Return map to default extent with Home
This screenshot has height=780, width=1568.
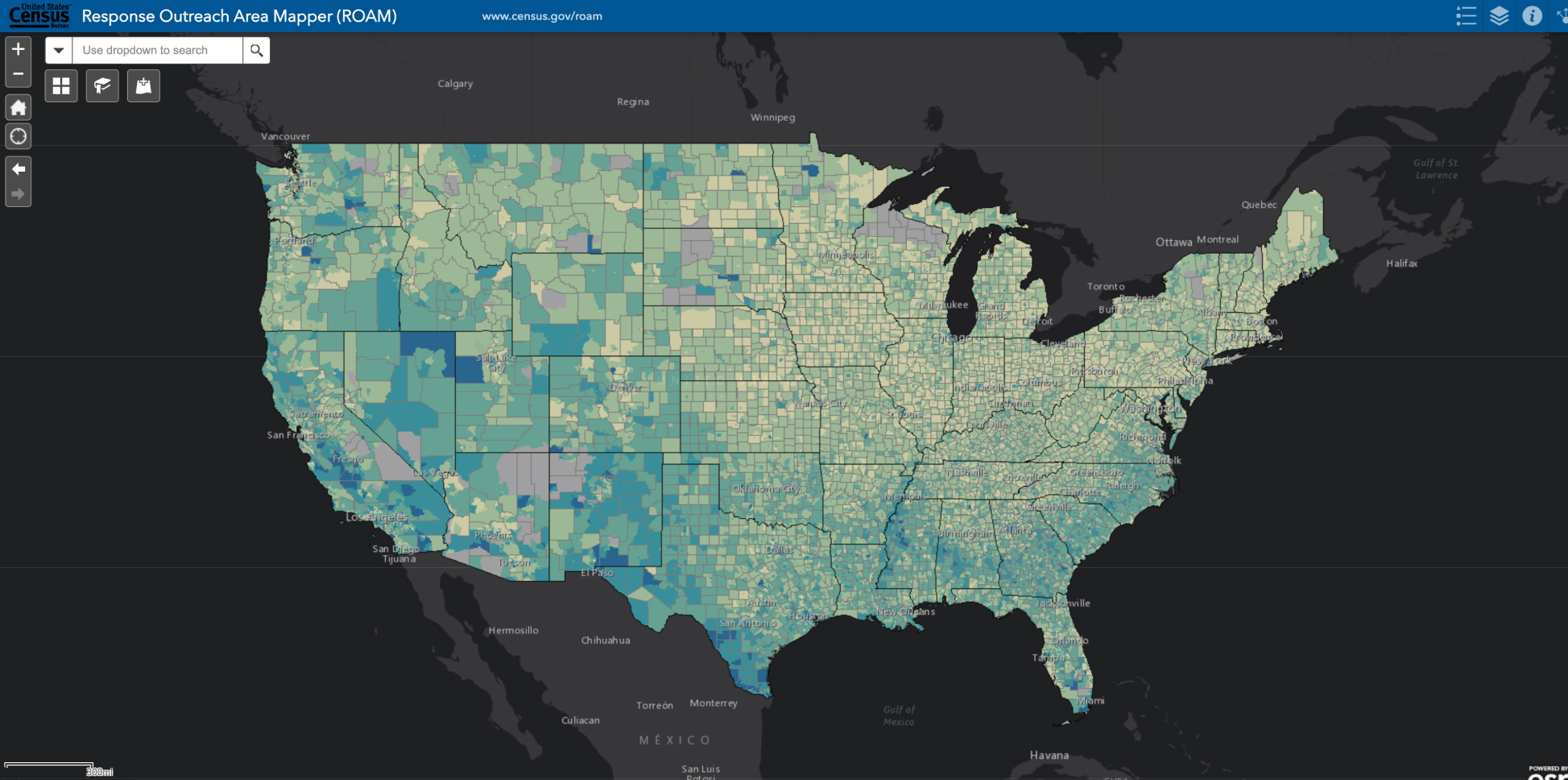point(18,107)
